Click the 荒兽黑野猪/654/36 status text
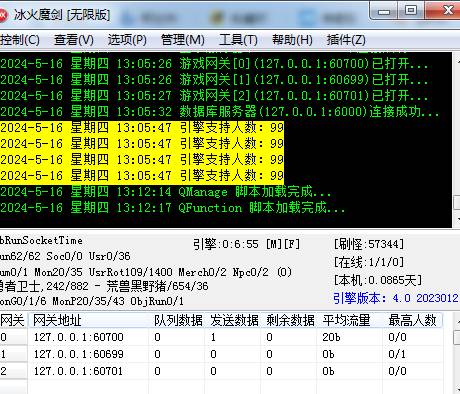Screen dimensions: 460x394 157,286
